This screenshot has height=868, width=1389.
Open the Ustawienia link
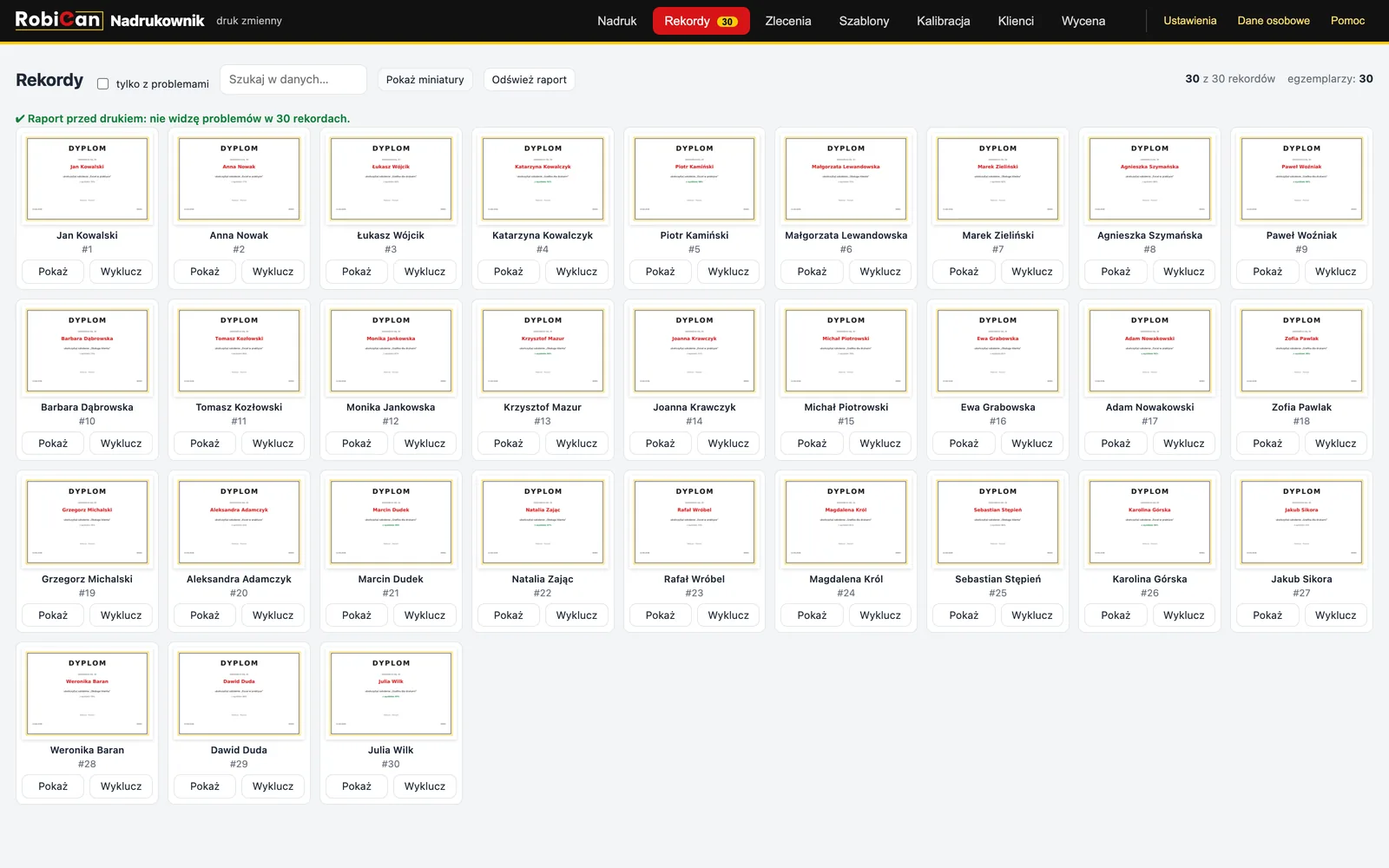click(1189, 21)
